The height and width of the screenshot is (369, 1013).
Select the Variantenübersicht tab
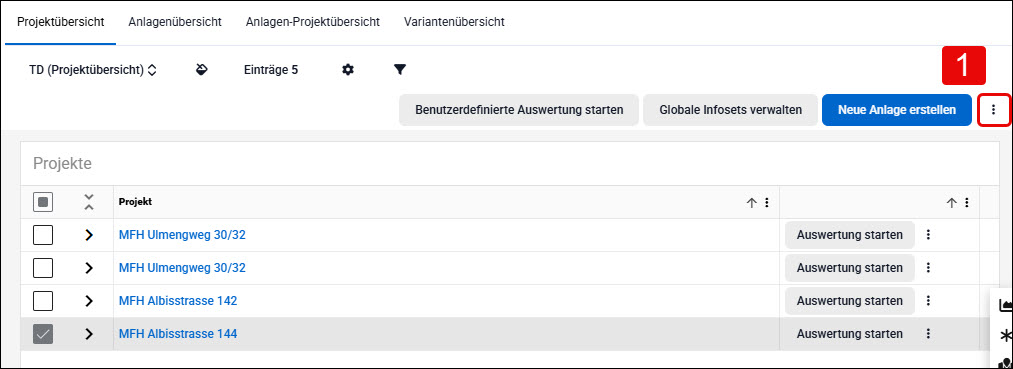pos(454,22)
